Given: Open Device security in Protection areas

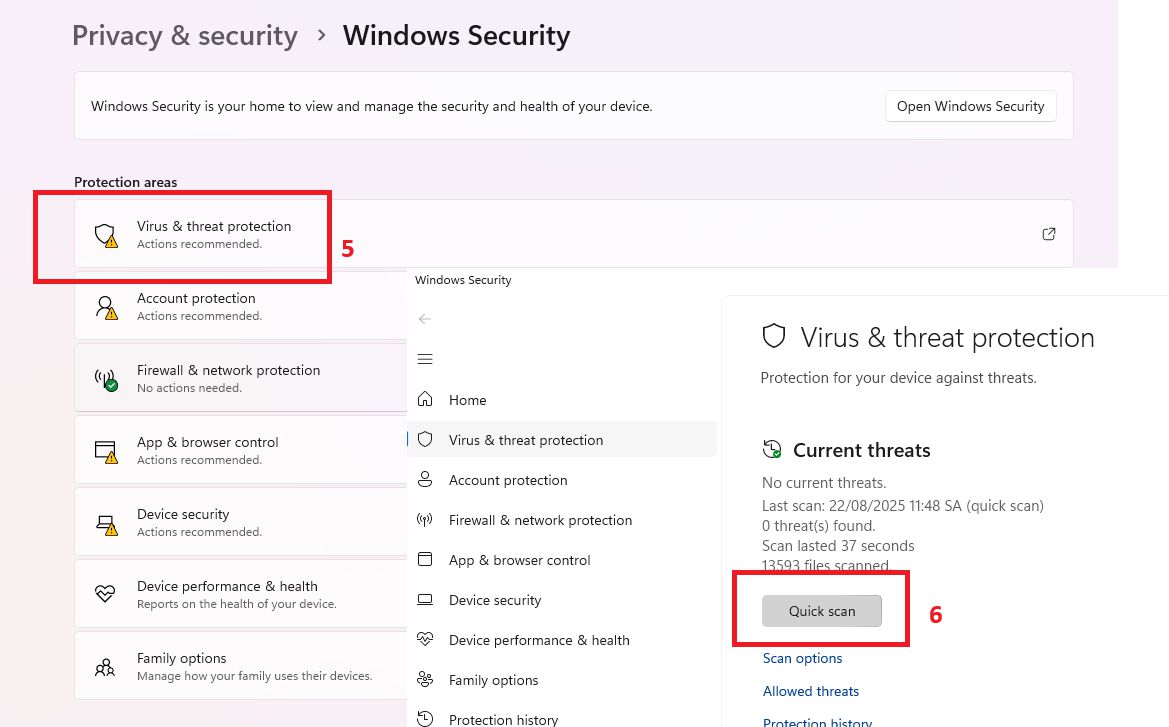Looking at the screenshot, I should 241,522.
